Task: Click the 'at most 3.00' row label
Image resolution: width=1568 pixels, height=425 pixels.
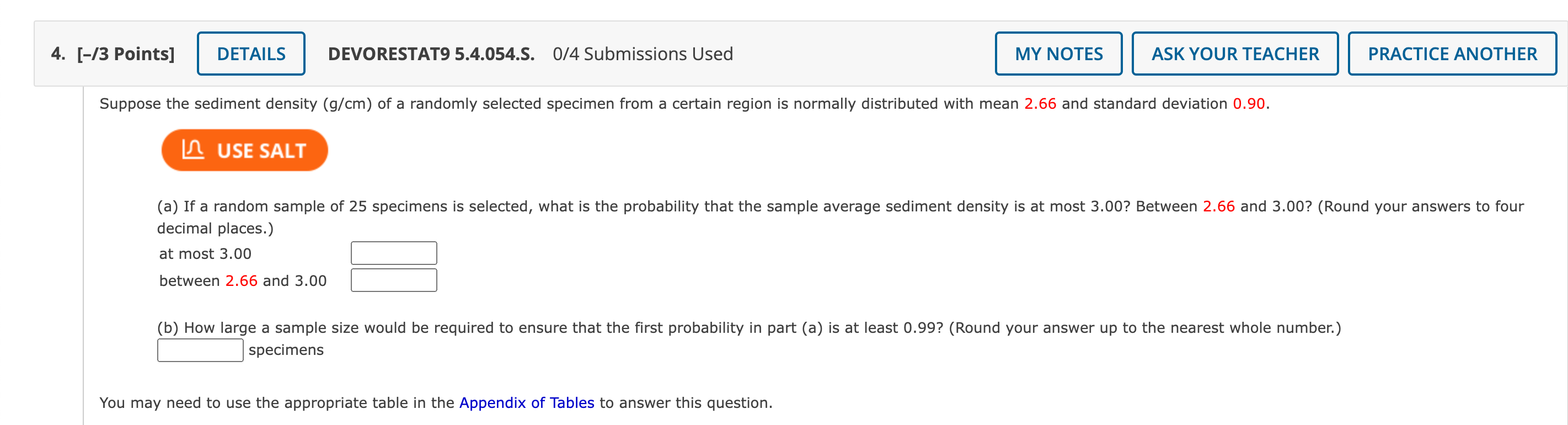Action: pos(205,253)
